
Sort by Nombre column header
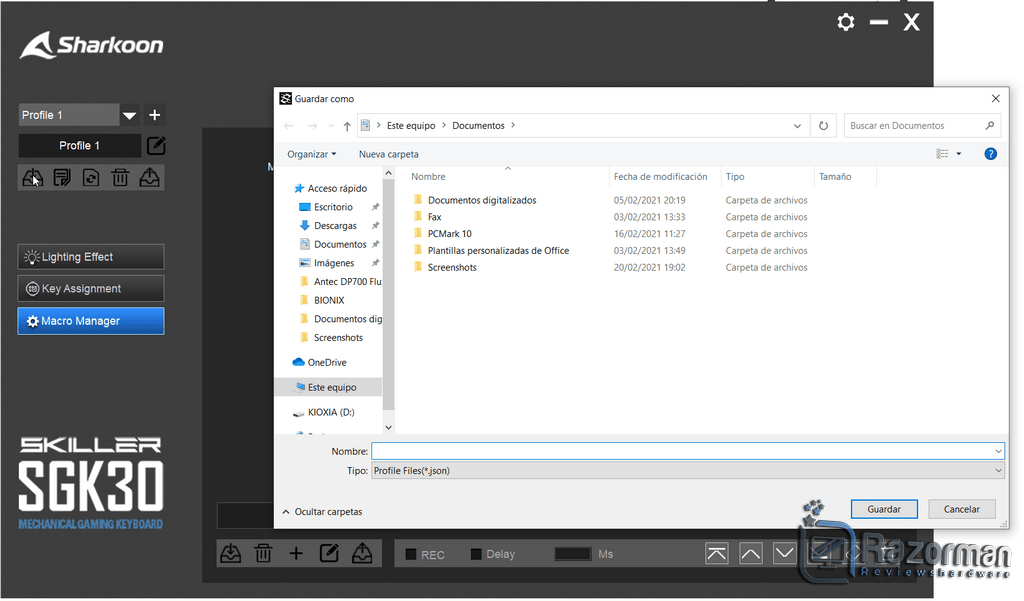(428, 176)
